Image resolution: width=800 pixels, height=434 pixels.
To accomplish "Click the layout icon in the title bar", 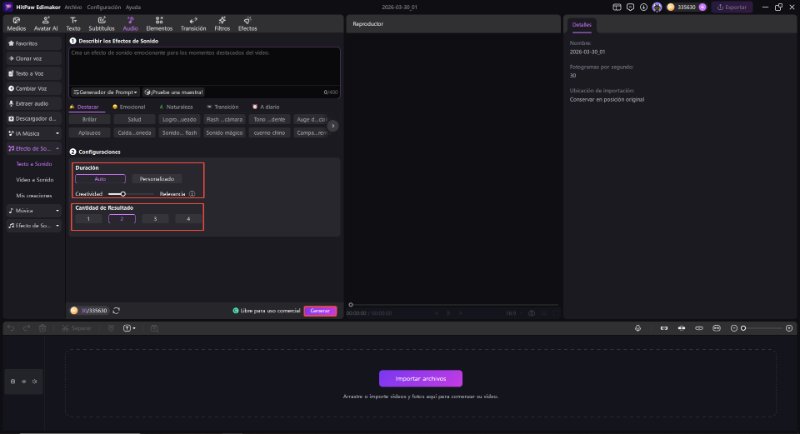I will (617, 7).
